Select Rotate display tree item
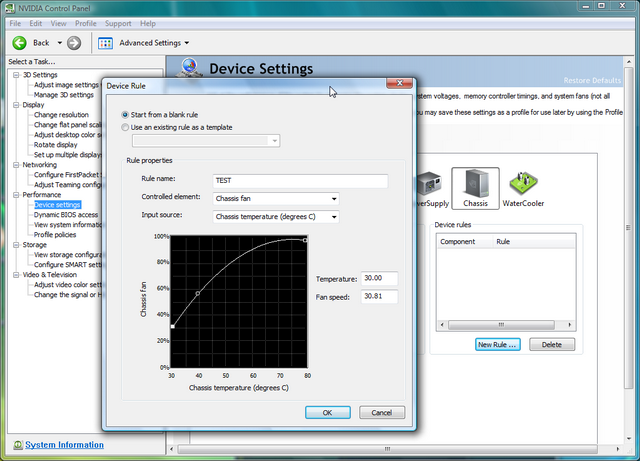640x461 pixels. click(56, 145)
